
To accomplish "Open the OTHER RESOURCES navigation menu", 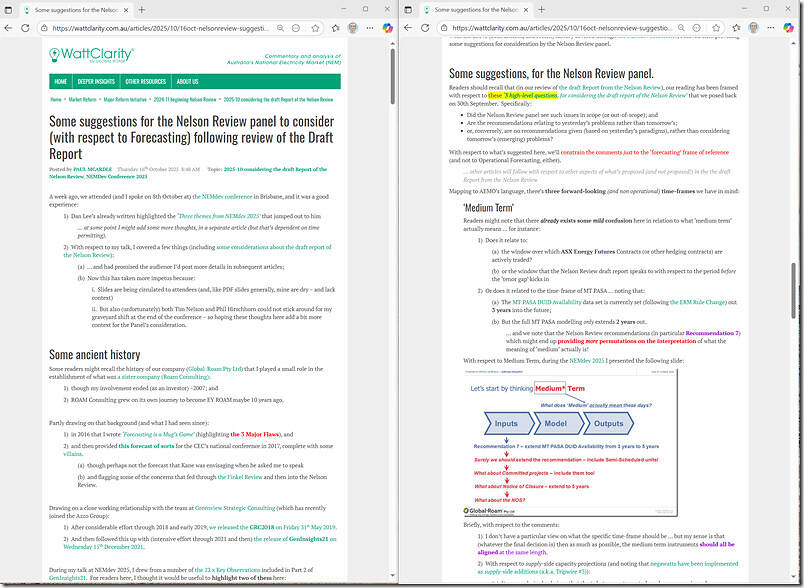I will click(146, 83).
